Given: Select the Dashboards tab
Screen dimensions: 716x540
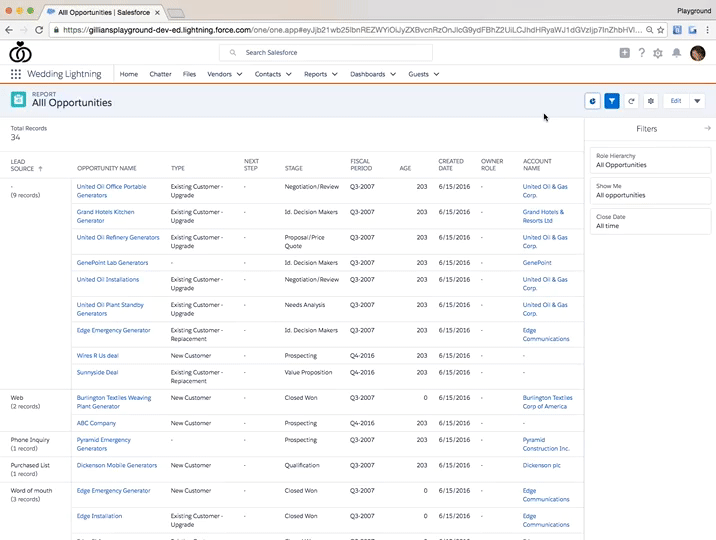Looking at the screenshot, I should click(368, 74).
